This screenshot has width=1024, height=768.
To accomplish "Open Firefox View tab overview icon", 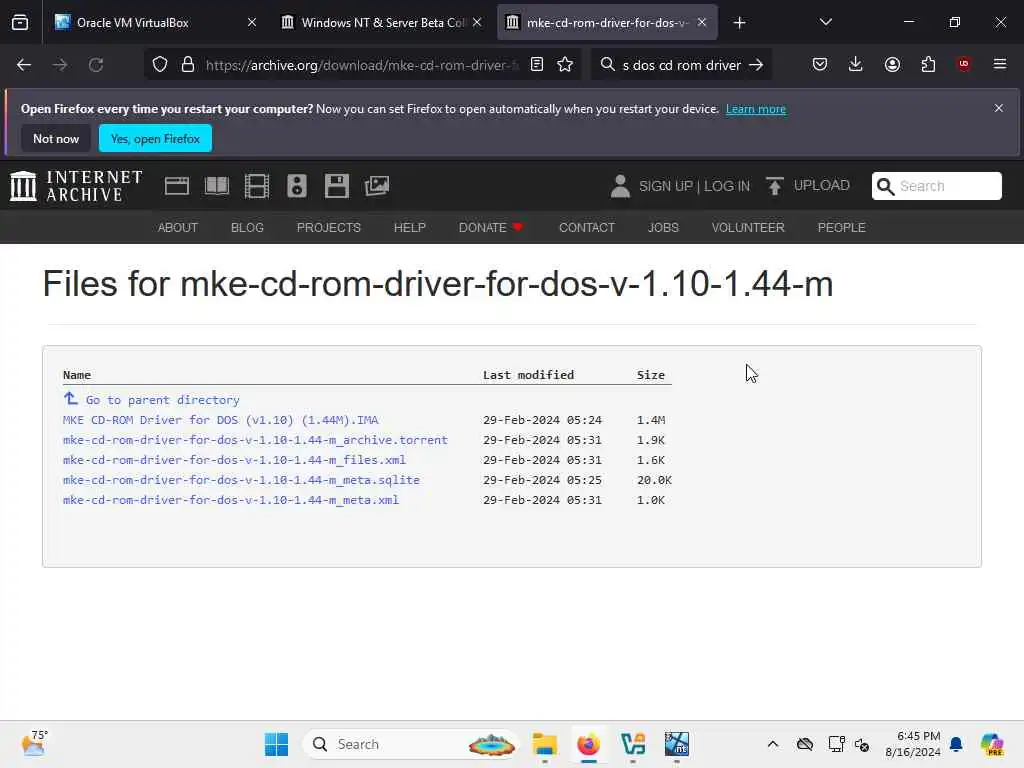I will [x=20, y=22].
